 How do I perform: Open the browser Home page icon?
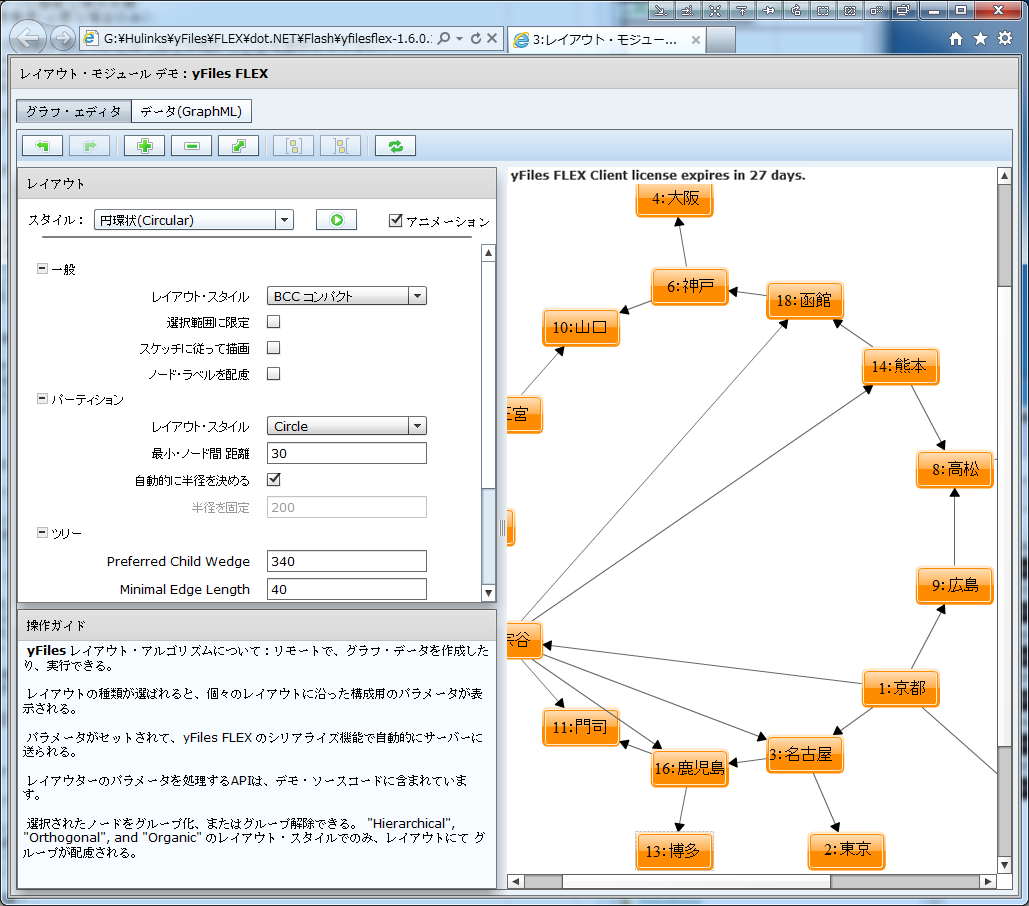(x=956, y=39)
